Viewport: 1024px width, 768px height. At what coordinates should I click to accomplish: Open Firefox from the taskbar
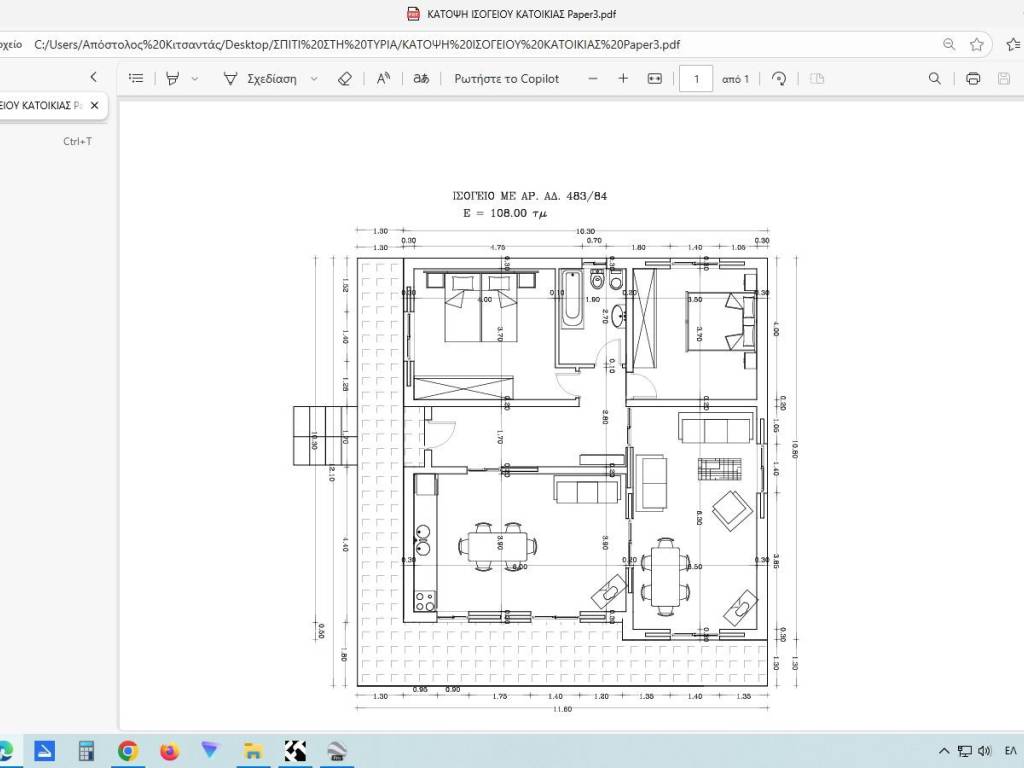(x=169, y=750)
